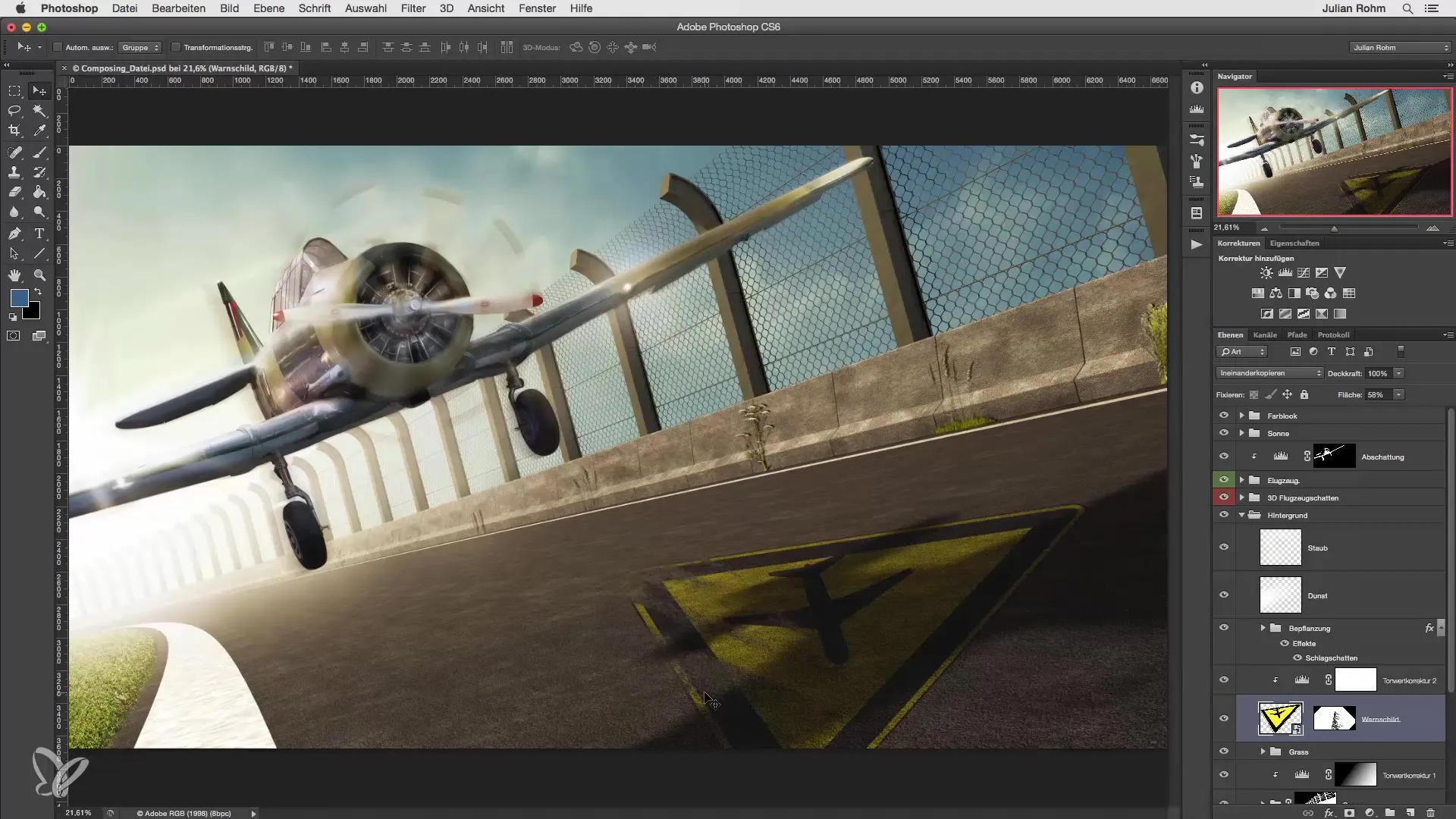Toggle Quick Mask mode icon
The image size is (1456, 819).
14,336
